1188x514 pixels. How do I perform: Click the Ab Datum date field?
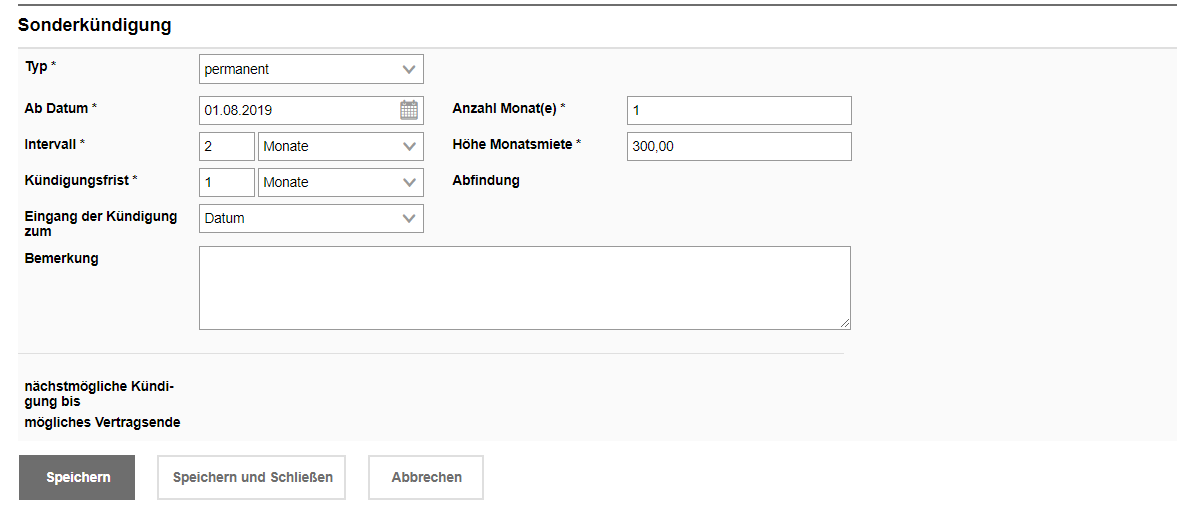pyautogui.click(x=297, y=110)
